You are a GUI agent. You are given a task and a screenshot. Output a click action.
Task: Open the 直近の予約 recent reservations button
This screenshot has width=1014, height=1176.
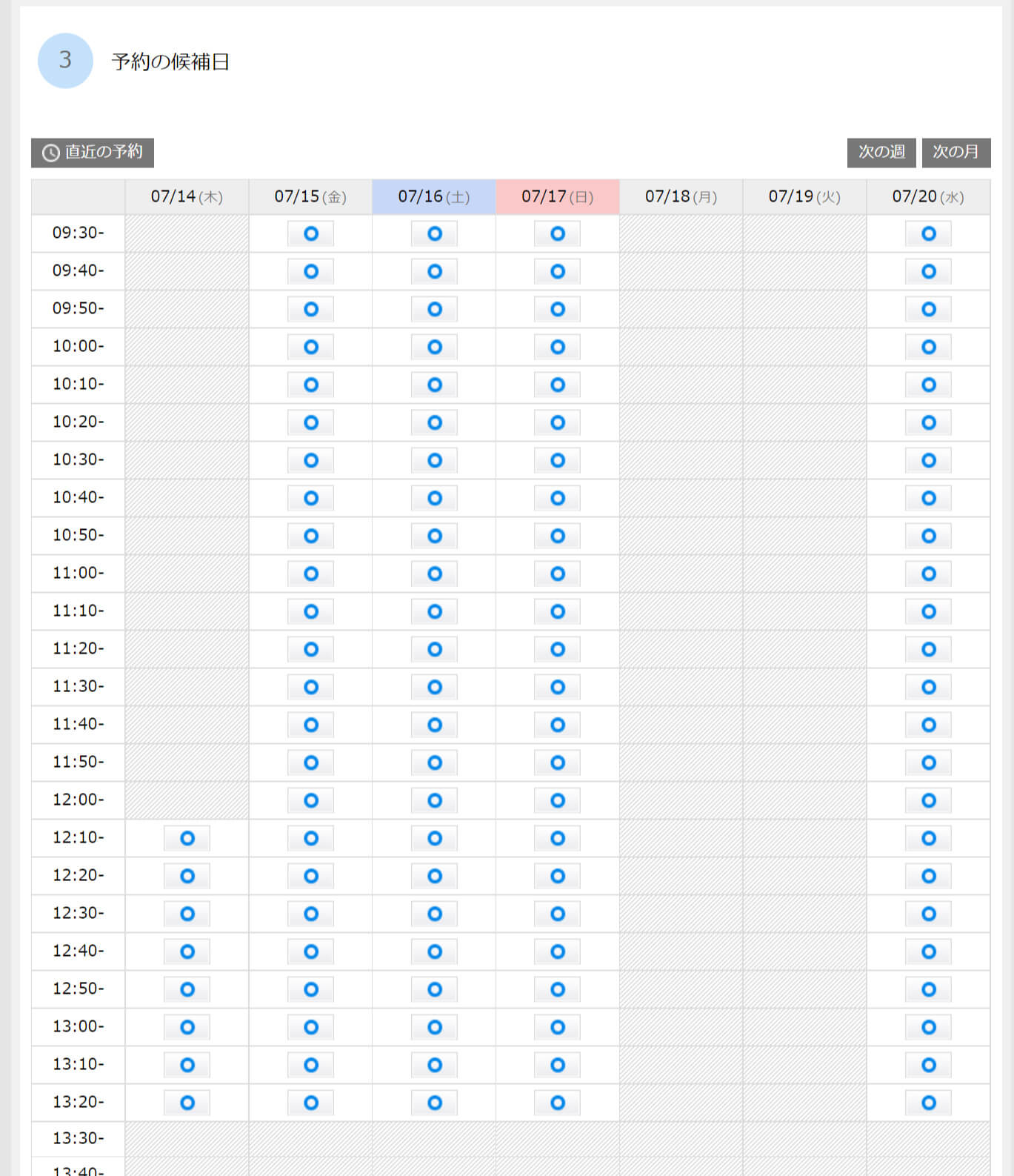click(x=93, y=153)
